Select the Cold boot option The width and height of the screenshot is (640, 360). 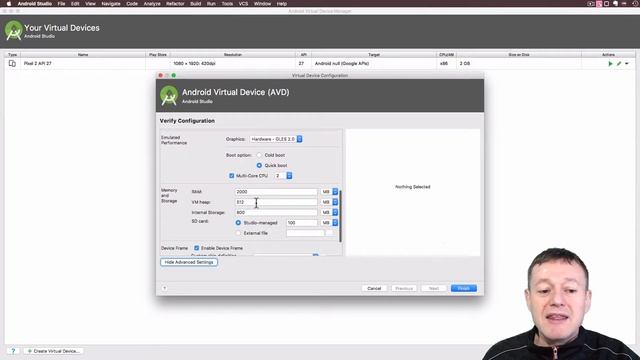259,155
